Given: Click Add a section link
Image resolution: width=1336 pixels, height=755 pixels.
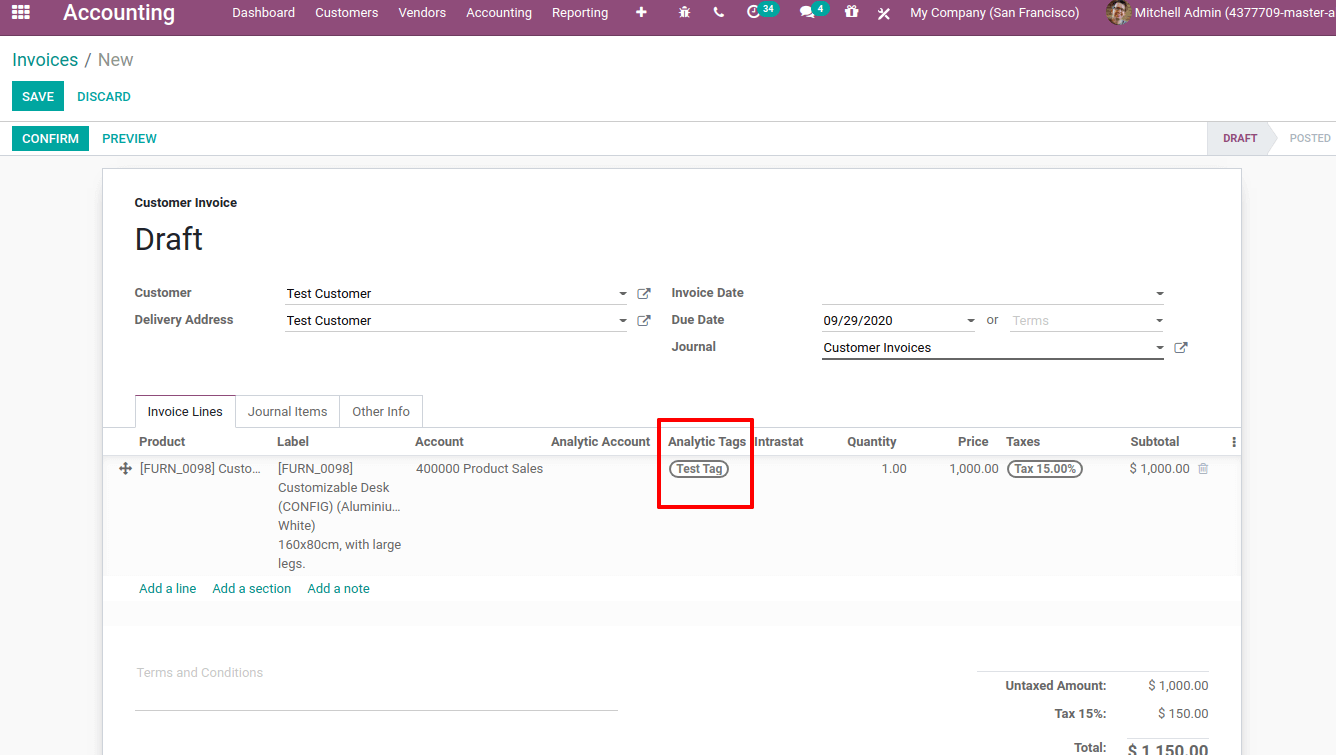Looking at the screenshot, I should (x=252, y=589).
